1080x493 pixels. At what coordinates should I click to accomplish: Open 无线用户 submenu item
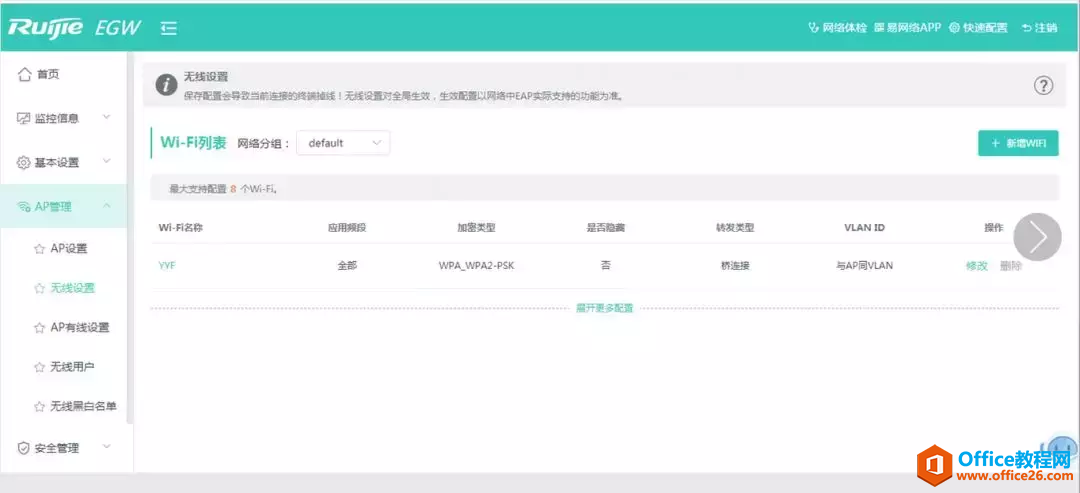72,367
